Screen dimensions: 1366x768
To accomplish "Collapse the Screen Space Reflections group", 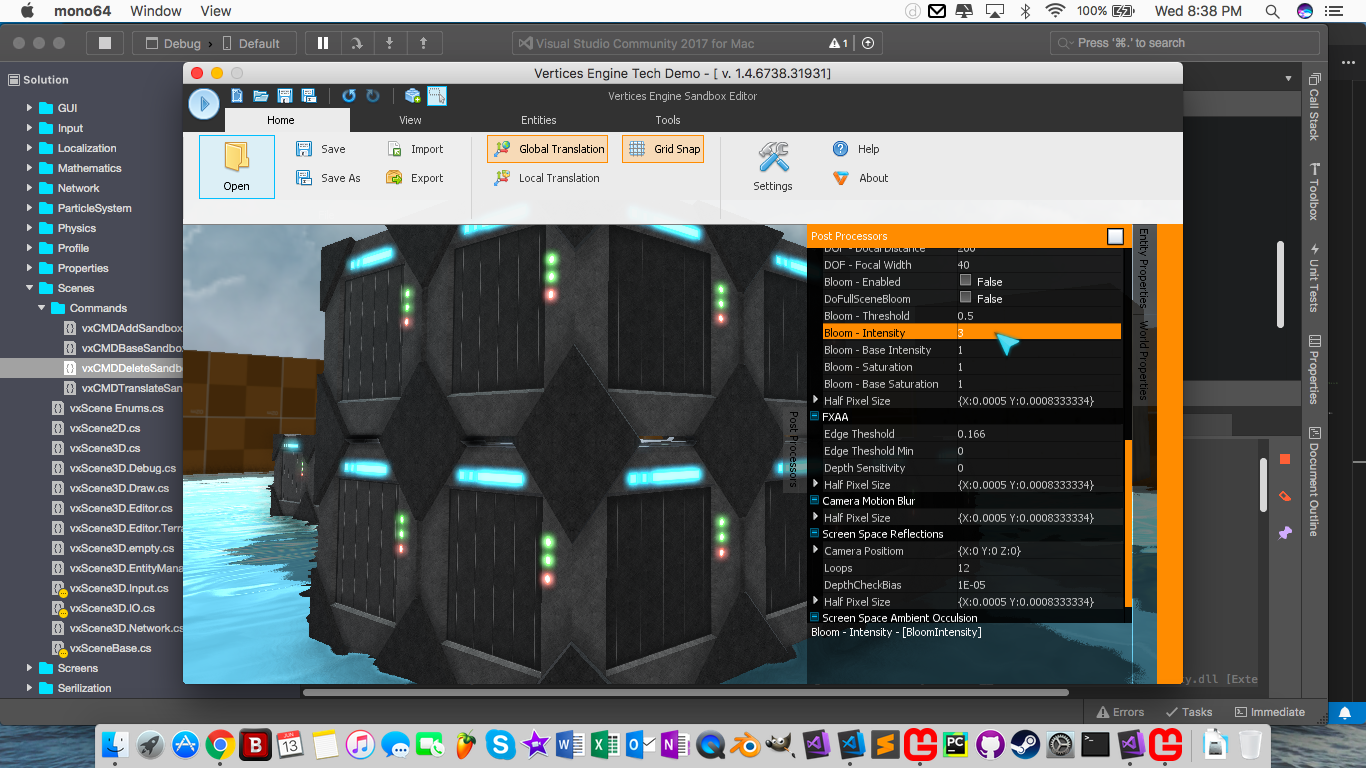I will (x=815, y=534).
